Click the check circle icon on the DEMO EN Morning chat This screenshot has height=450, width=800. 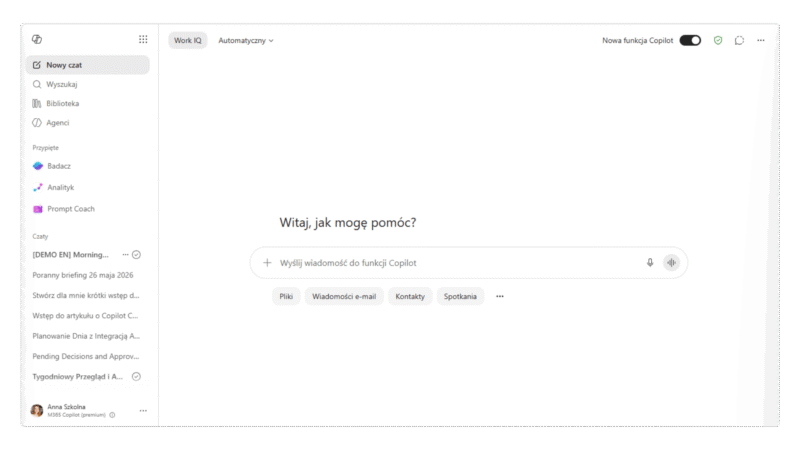coord(136,255)
